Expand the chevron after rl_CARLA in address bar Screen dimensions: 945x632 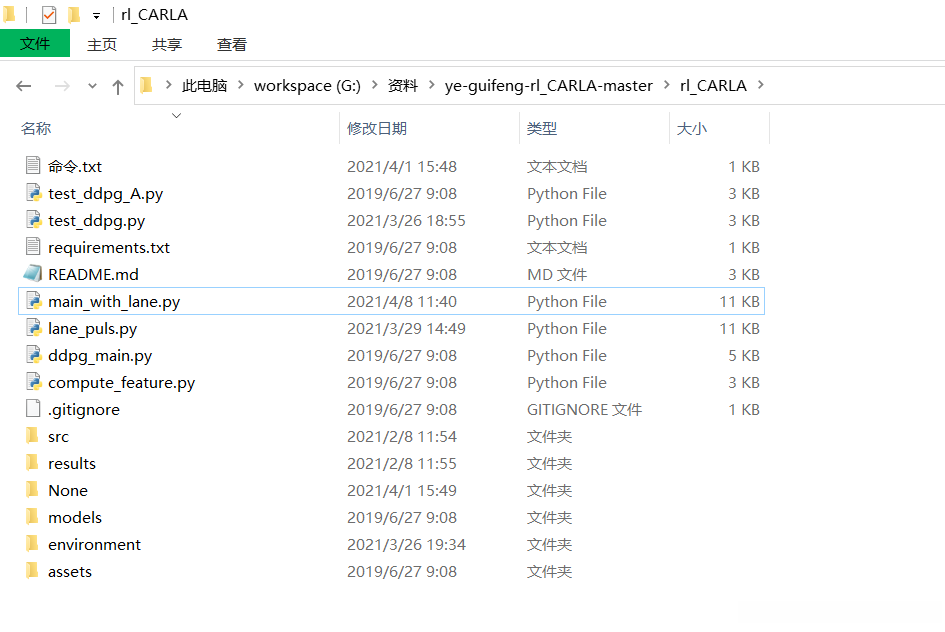click(761, 86)
